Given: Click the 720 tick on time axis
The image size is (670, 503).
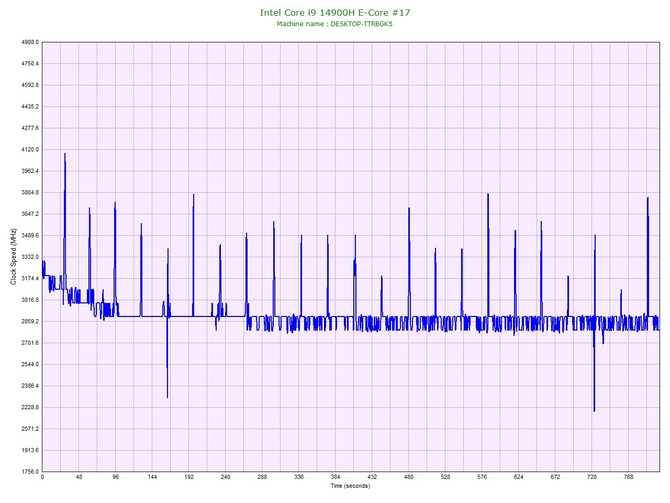Looking at the screenshot, I should 592,477.
